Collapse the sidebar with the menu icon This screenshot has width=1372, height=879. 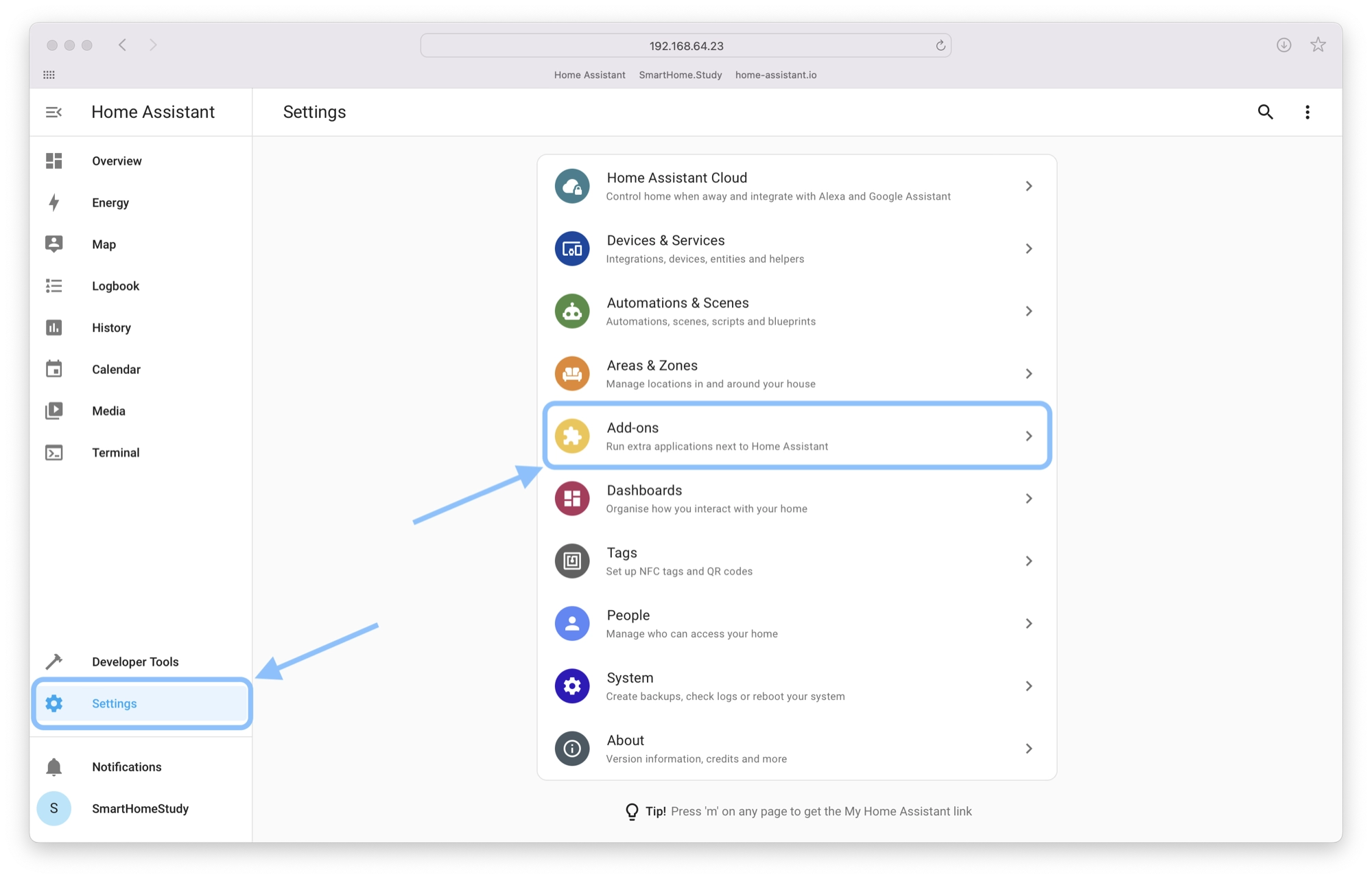click(x=54, y=112)
